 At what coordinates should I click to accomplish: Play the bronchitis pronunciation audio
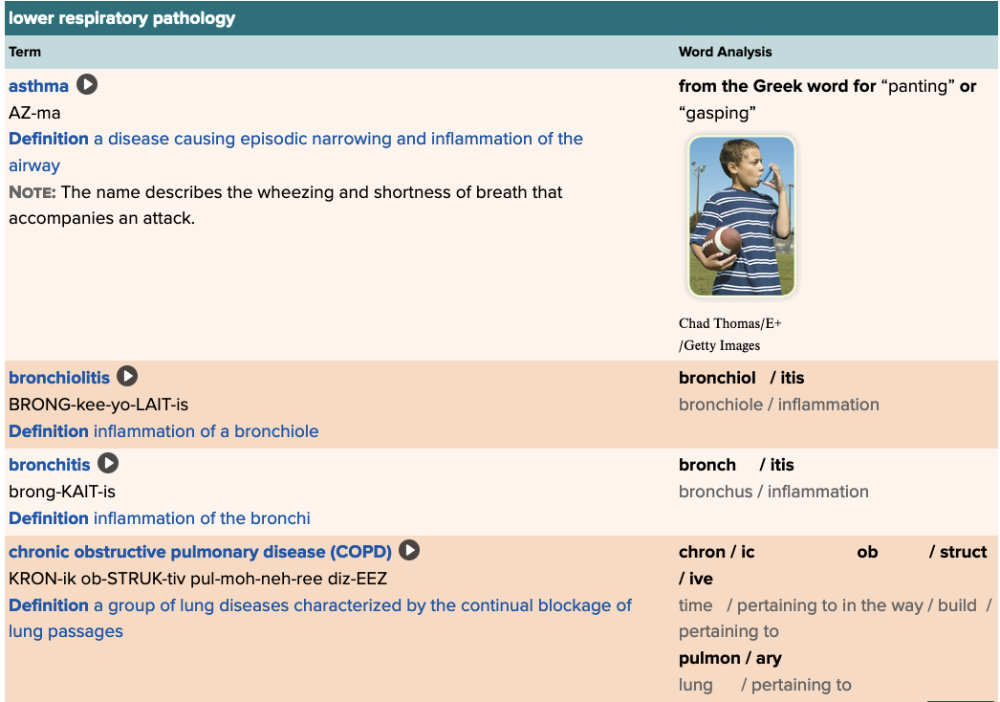108,463
